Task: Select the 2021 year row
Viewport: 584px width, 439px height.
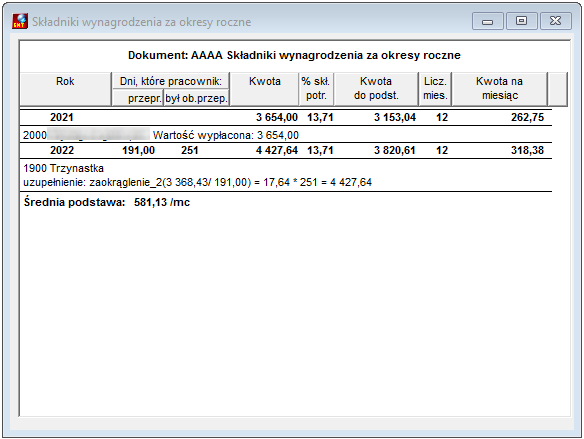Action: [286, 117]
